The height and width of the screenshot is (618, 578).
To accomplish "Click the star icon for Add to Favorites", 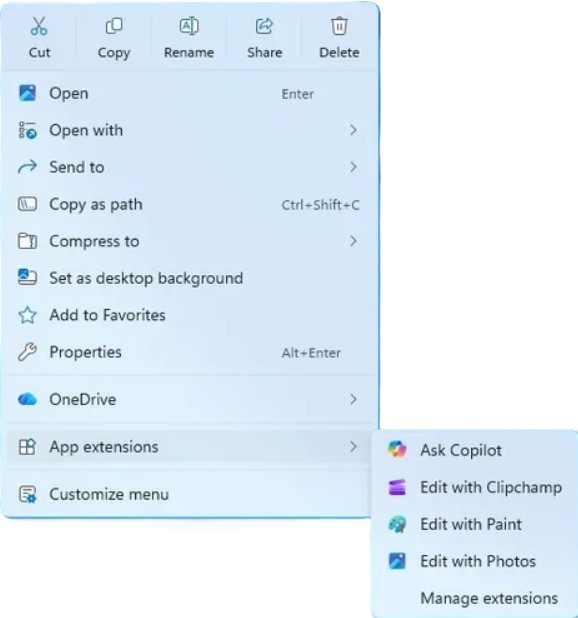I will click(27, 315).
